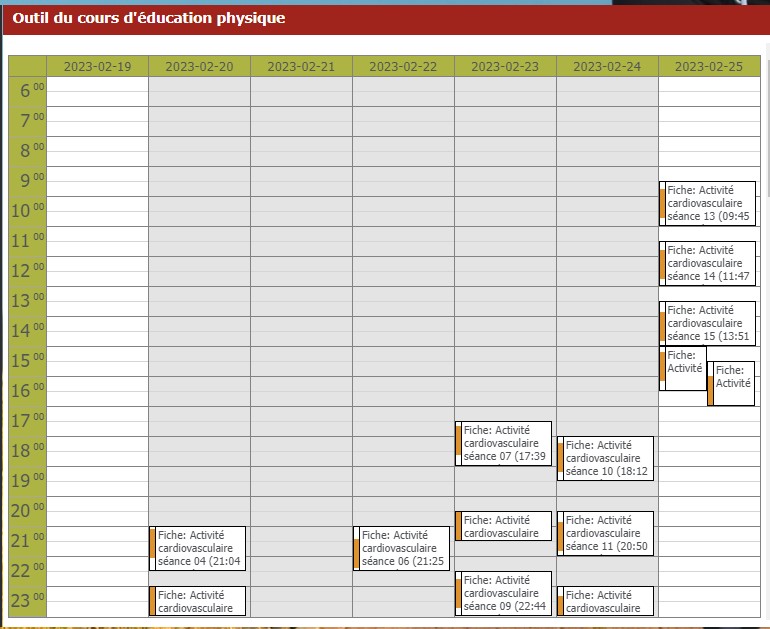Open séance 06 event at 21:25
Viewport: 770px width, 629px height.
point(403,548)
